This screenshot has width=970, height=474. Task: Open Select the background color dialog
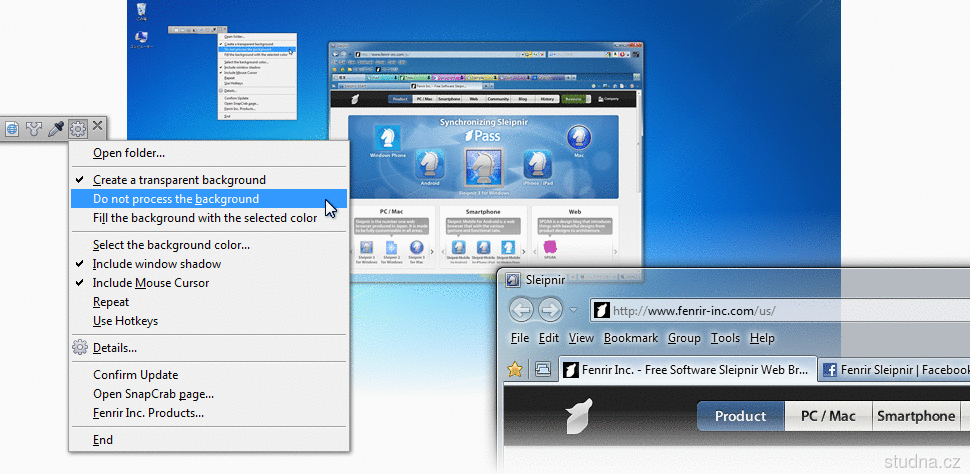click(x=171, y=245)
